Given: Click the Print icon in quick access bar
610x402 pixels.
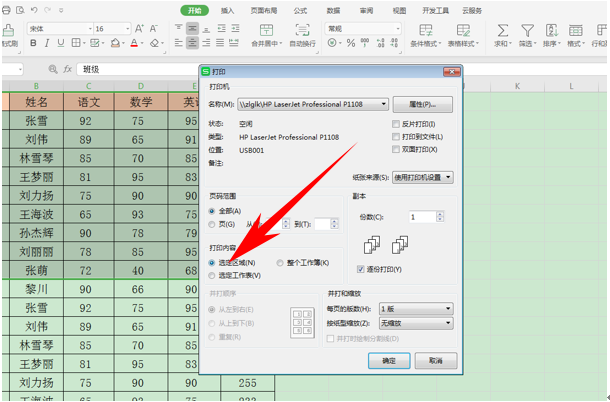Looking at the screenshot, I should point(6,10).
